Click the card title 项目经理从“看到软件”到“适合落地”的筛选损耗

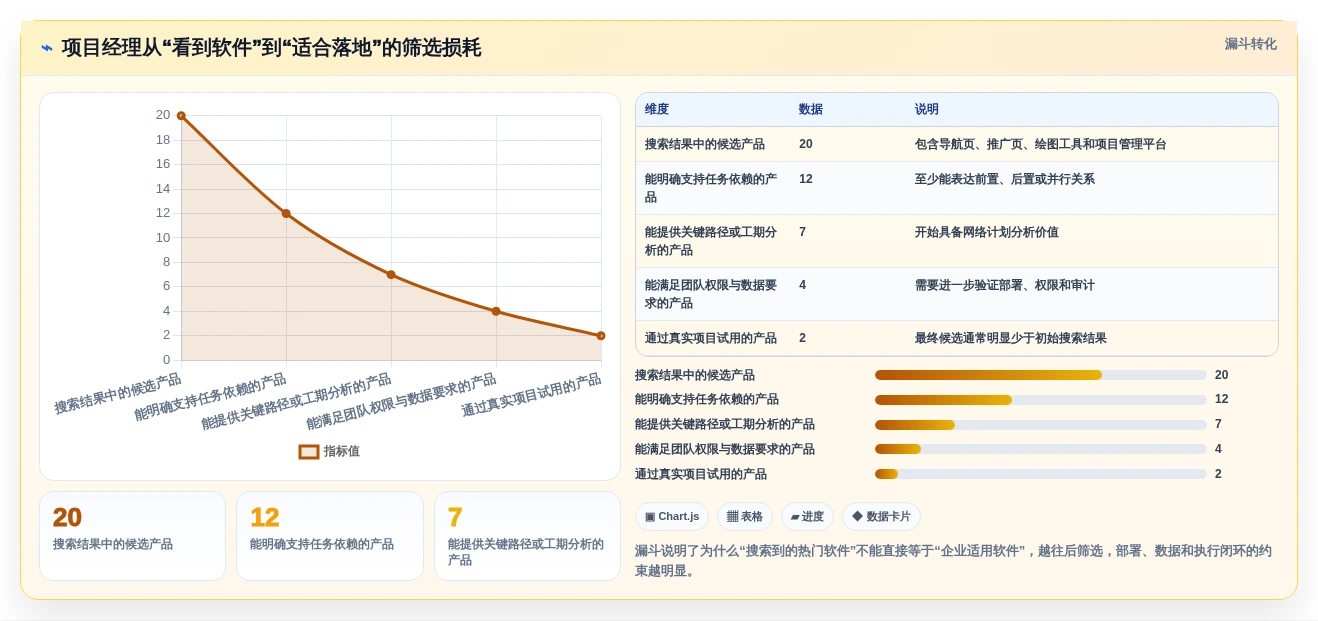pyautogui.click(x=271, y=48)
